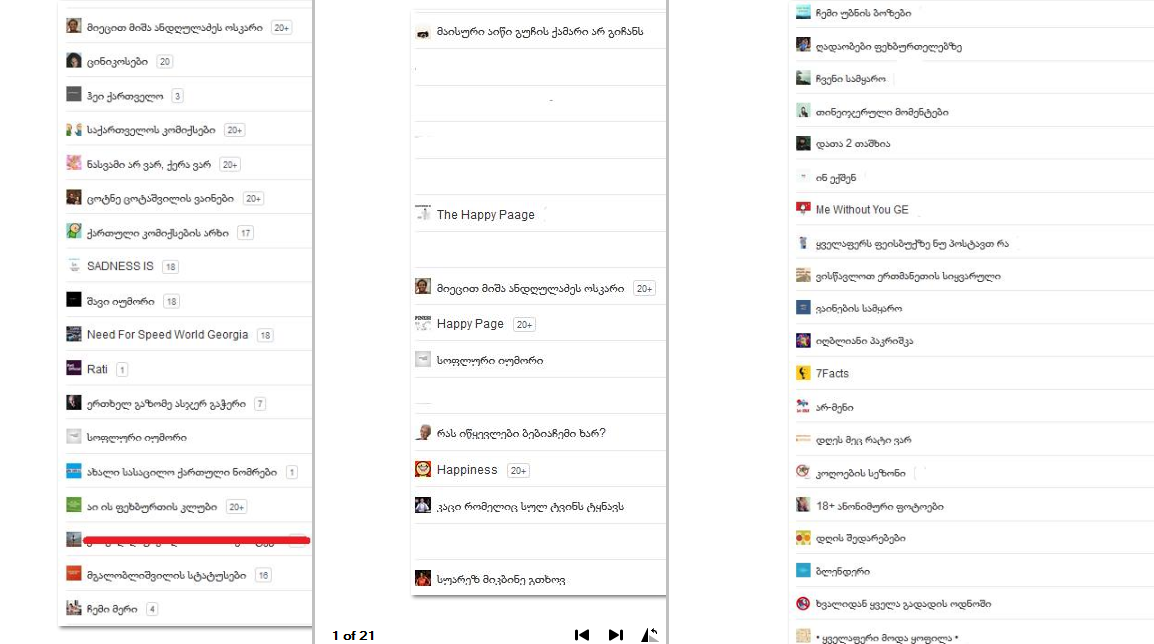Open ბლენდერი in the right list
Screen dimensions: 1154x644
(x=843, y=571)
